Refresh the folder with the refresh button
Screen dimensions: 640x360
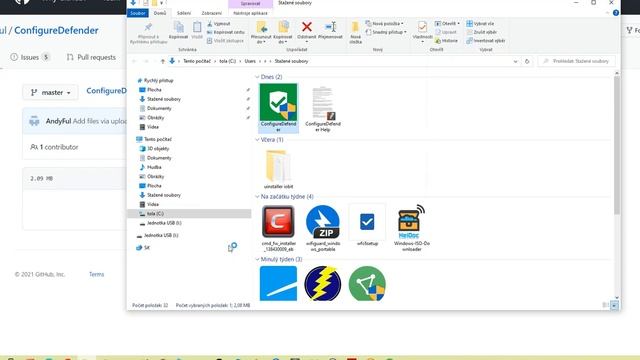coord(527,61)
